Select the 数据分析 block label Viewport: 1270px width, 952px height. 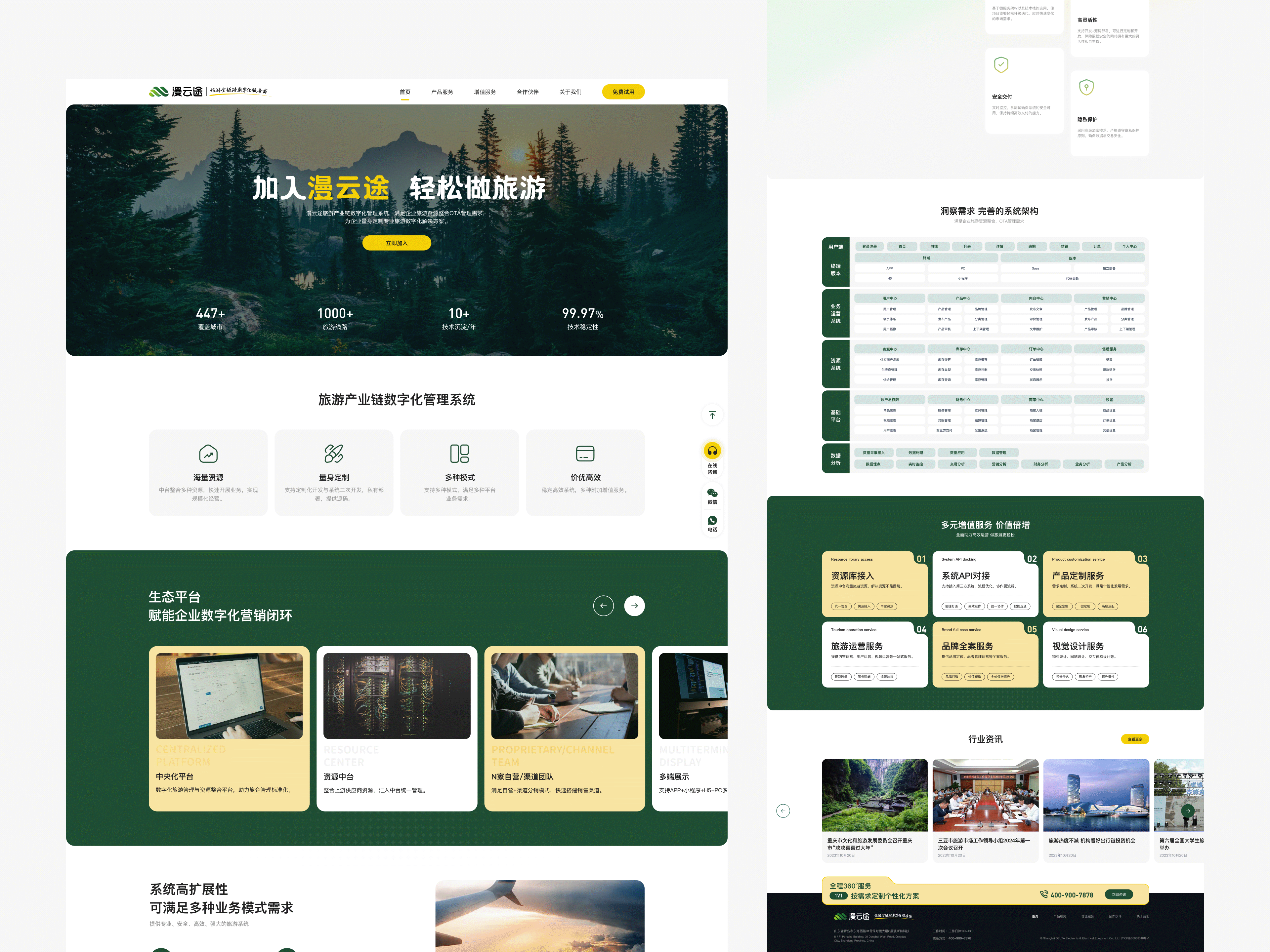[x=835, y=459]
